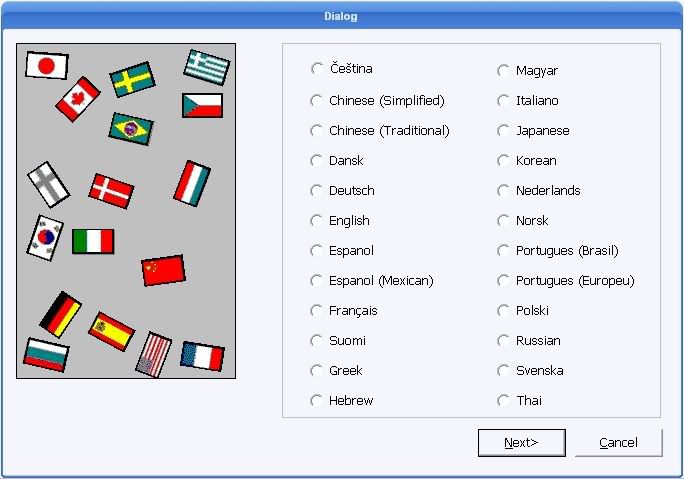Choose the Portugues (Europeu) option
Viewport: 684px width, 479px height.
[x=503, y=281]
